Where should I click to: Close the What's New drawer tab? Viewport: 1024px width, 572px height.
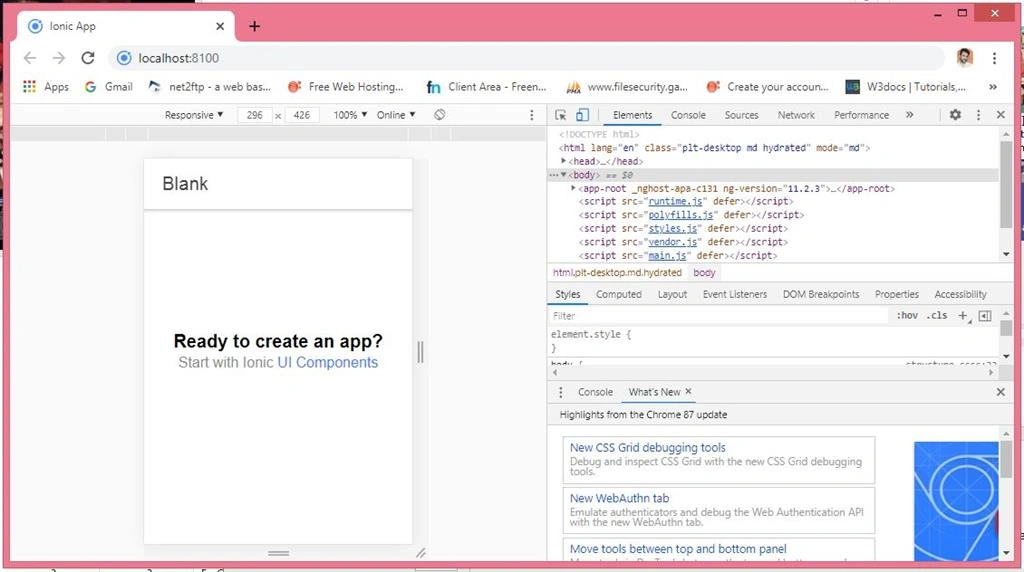click(x=688, y=392)
